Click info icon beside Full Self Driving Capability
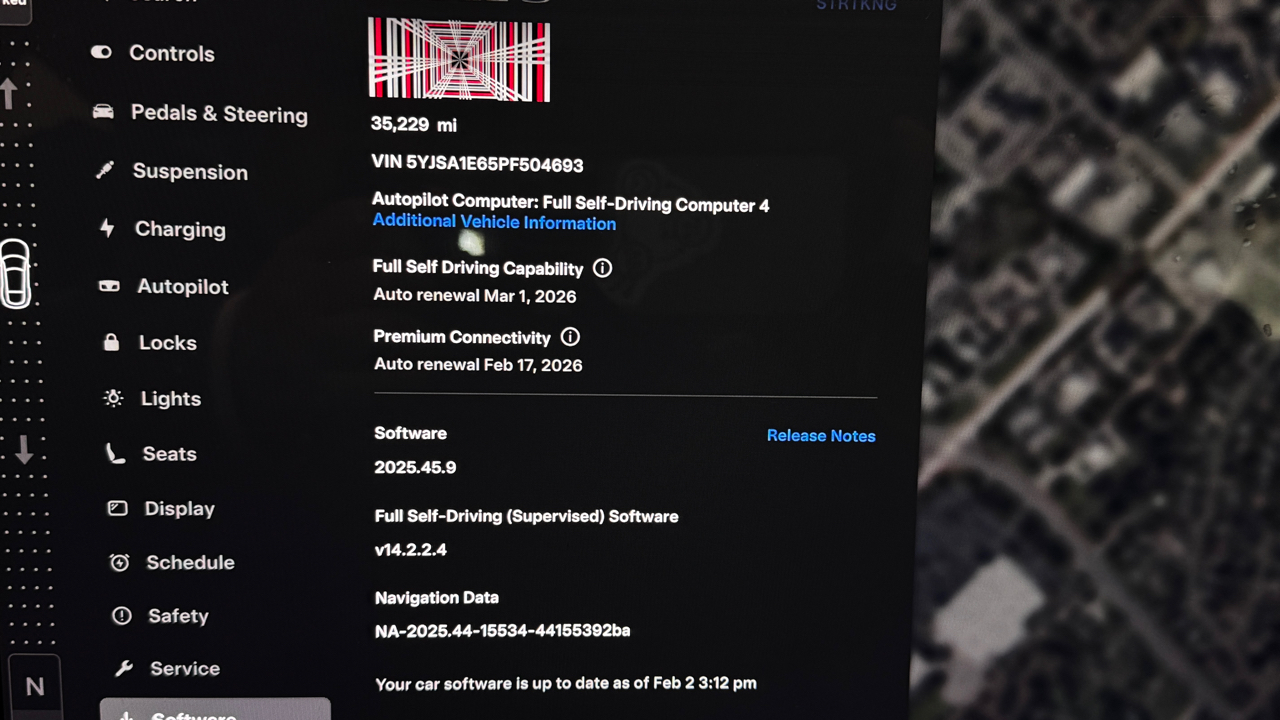Screen dimensions: 1280x720 (x=602, y=268)
